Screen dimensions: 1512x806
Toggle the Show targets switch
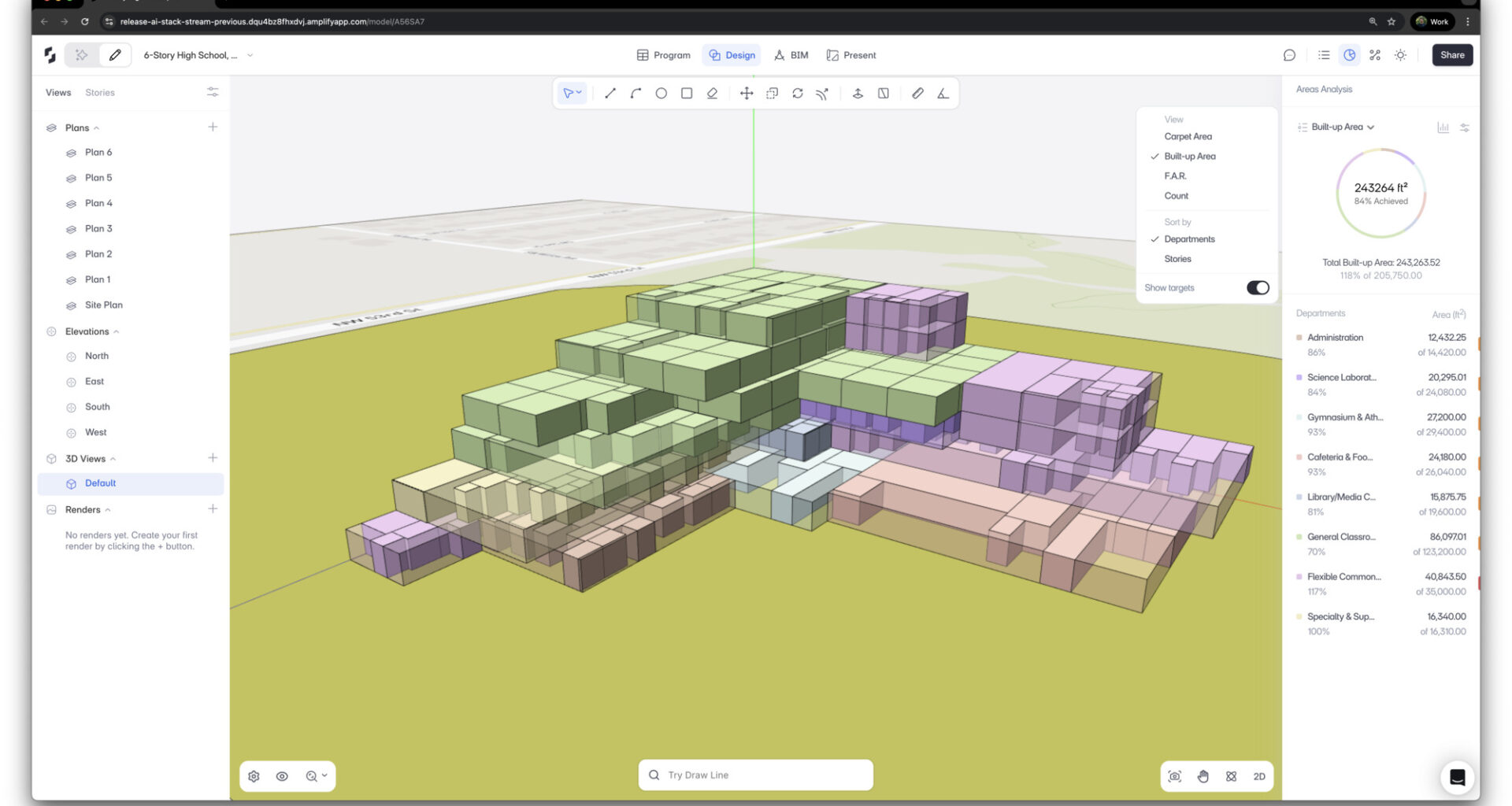pyautogui.click(x=1257, y=288)
